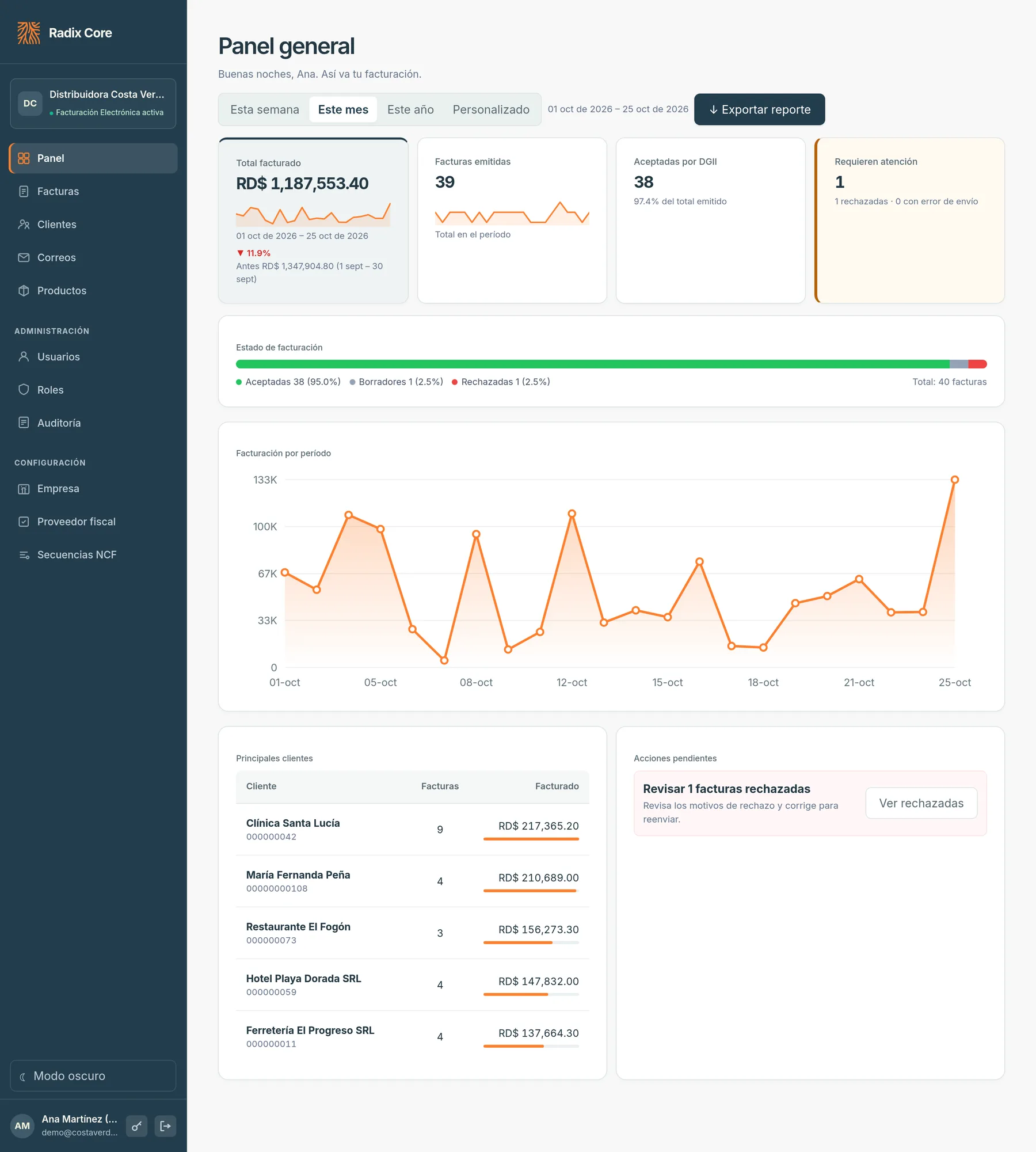Viewport: 1036px width, 1152px height.
Task: Click the 01 oct – 25 oct date range text
Action: pos(618,109)
